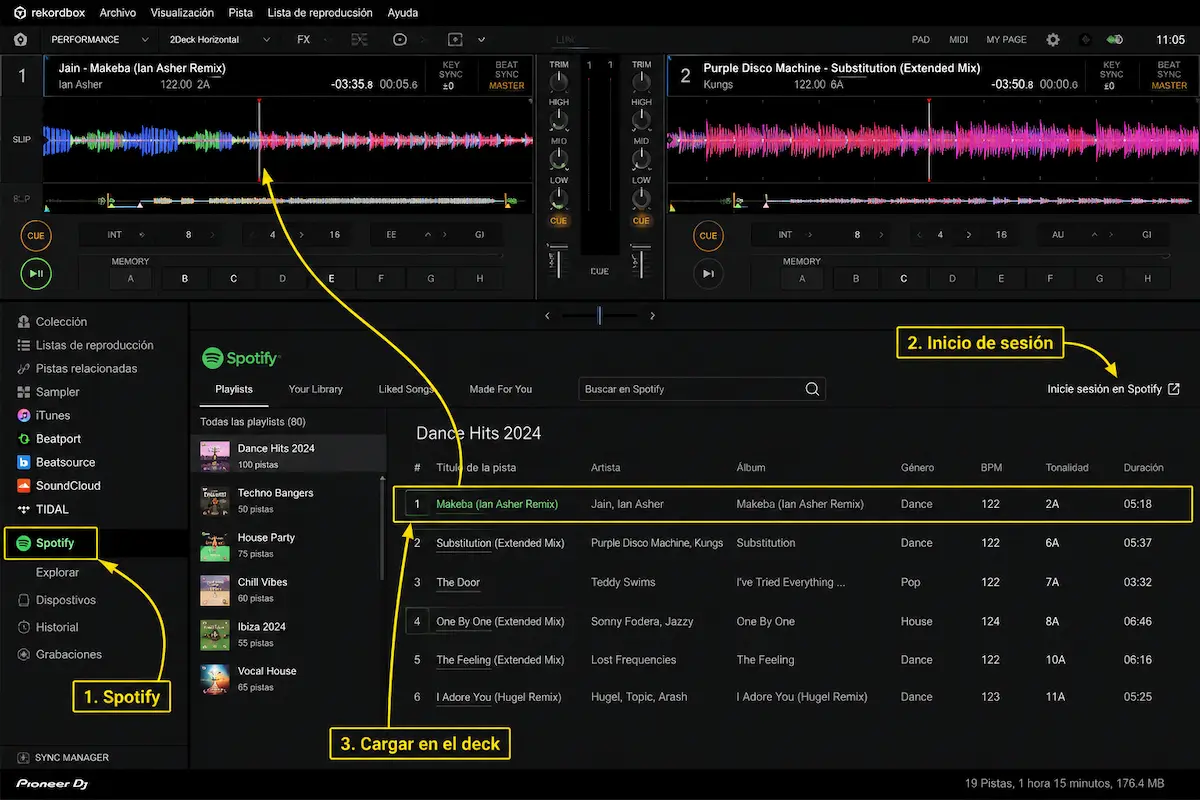
Task: Open Grabaciones in the sidebar
Action: coord(59,654)
